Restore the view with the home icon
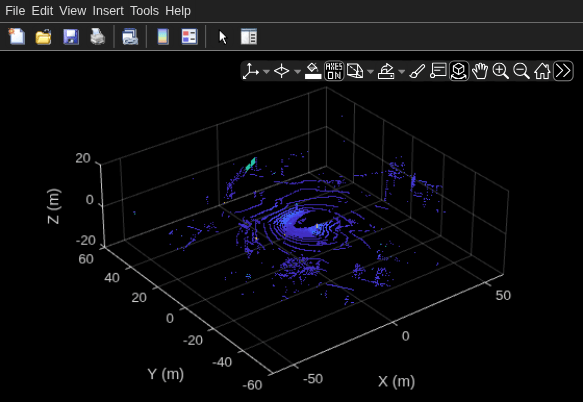This screenshot has width=583, height=402. point(542,71)
